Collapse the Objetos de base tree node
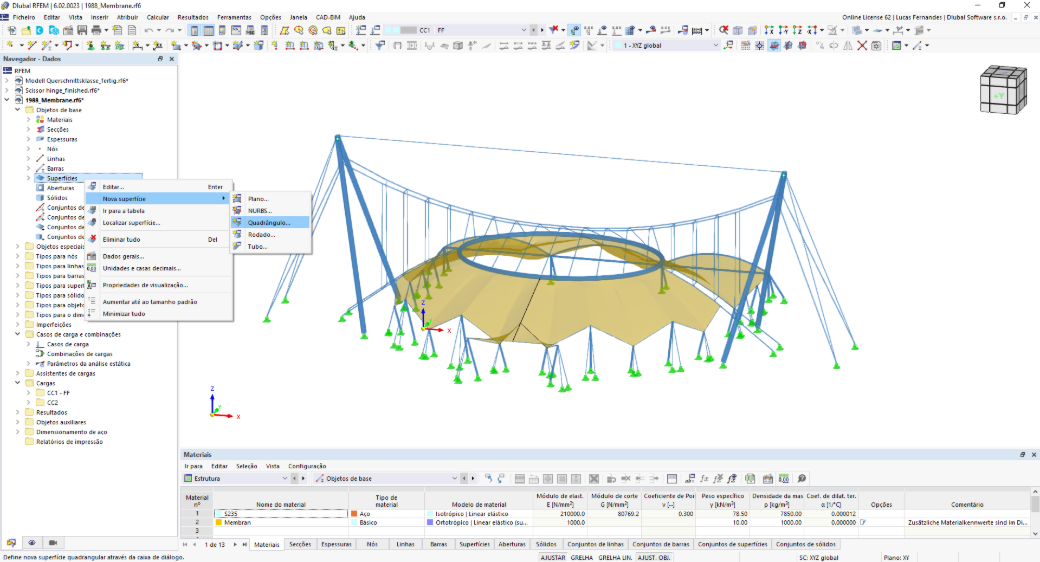Viewport: 1040px width, 562px height. 18,109
